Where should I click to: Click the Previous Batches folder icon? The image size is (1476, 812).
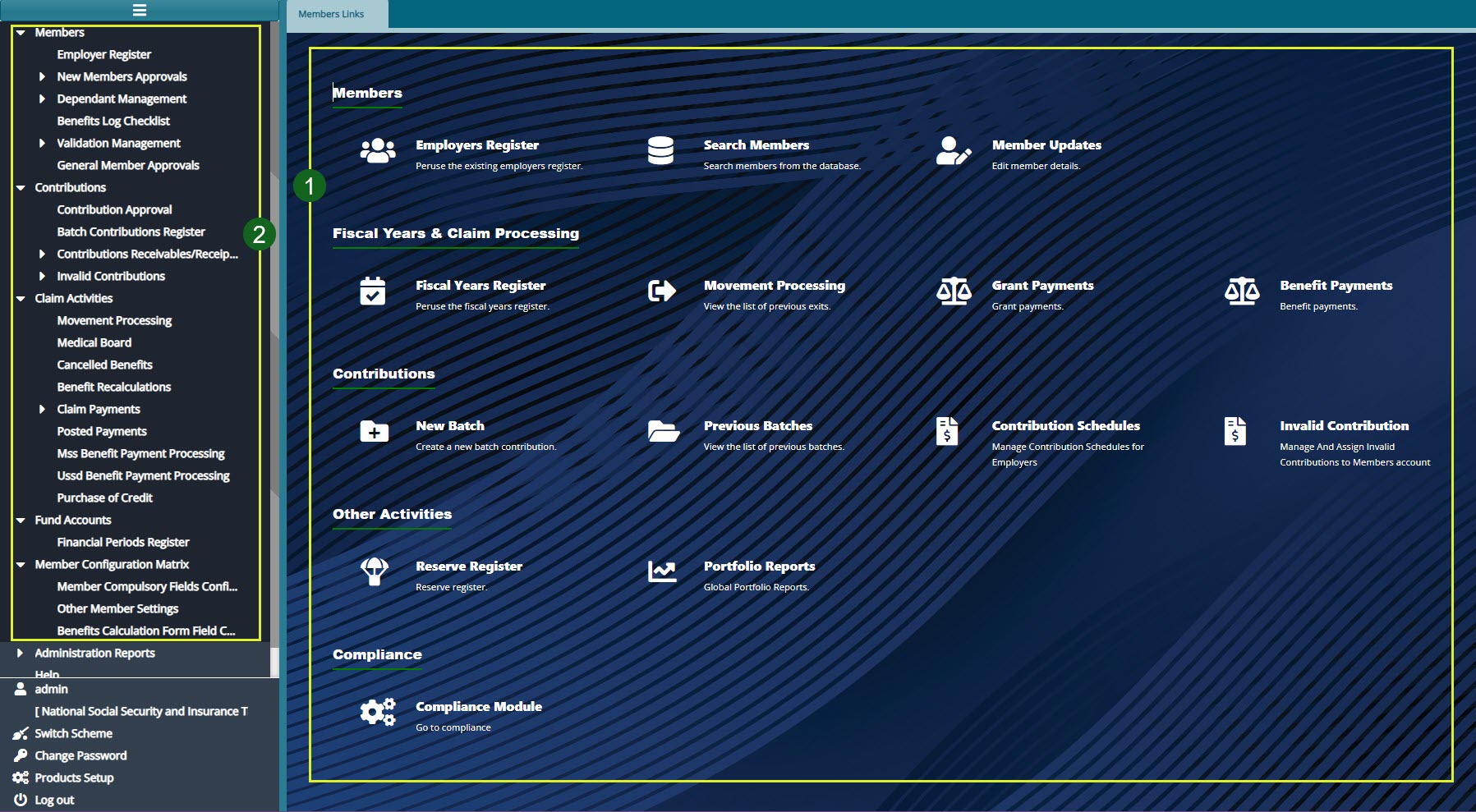coord(662,432)
